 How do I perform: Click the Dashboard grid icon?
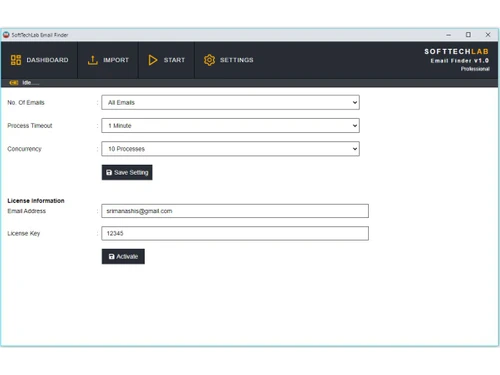pyautogui.click(x=16, y=60)
